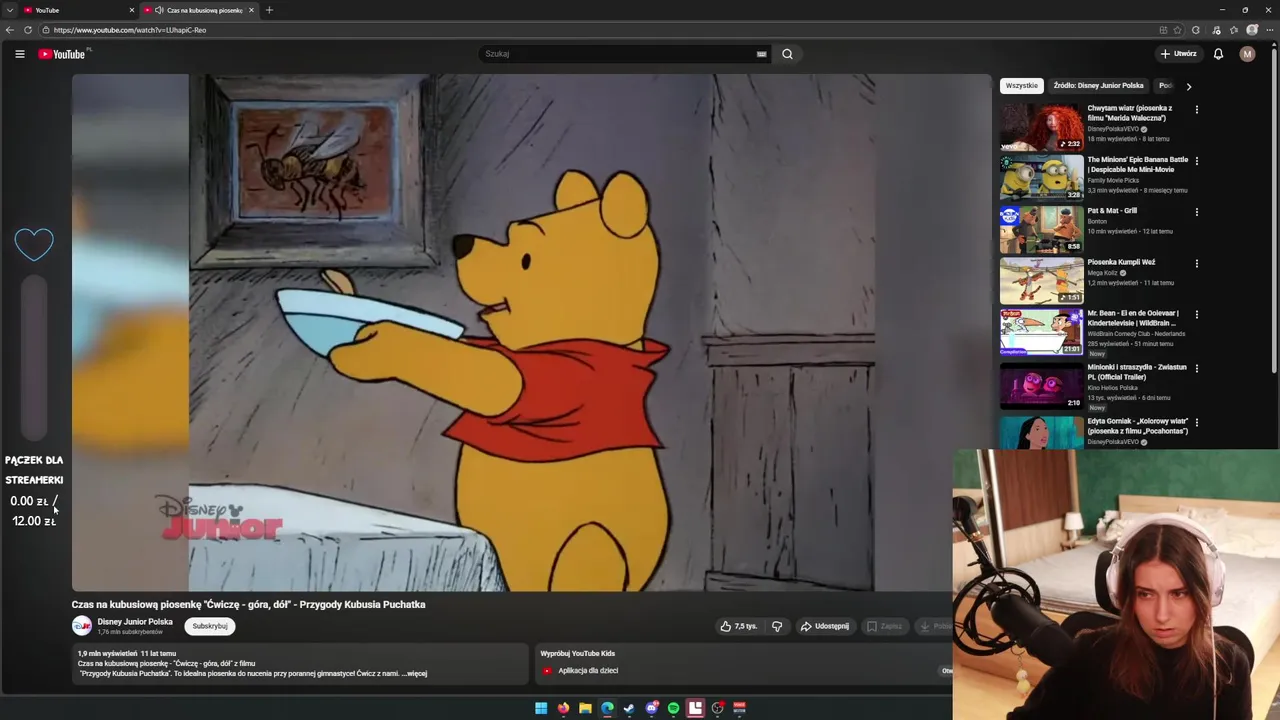This screenshot has width=1280, height=720.
Task: Go back with browser back arrow
Action: [10, 30]
